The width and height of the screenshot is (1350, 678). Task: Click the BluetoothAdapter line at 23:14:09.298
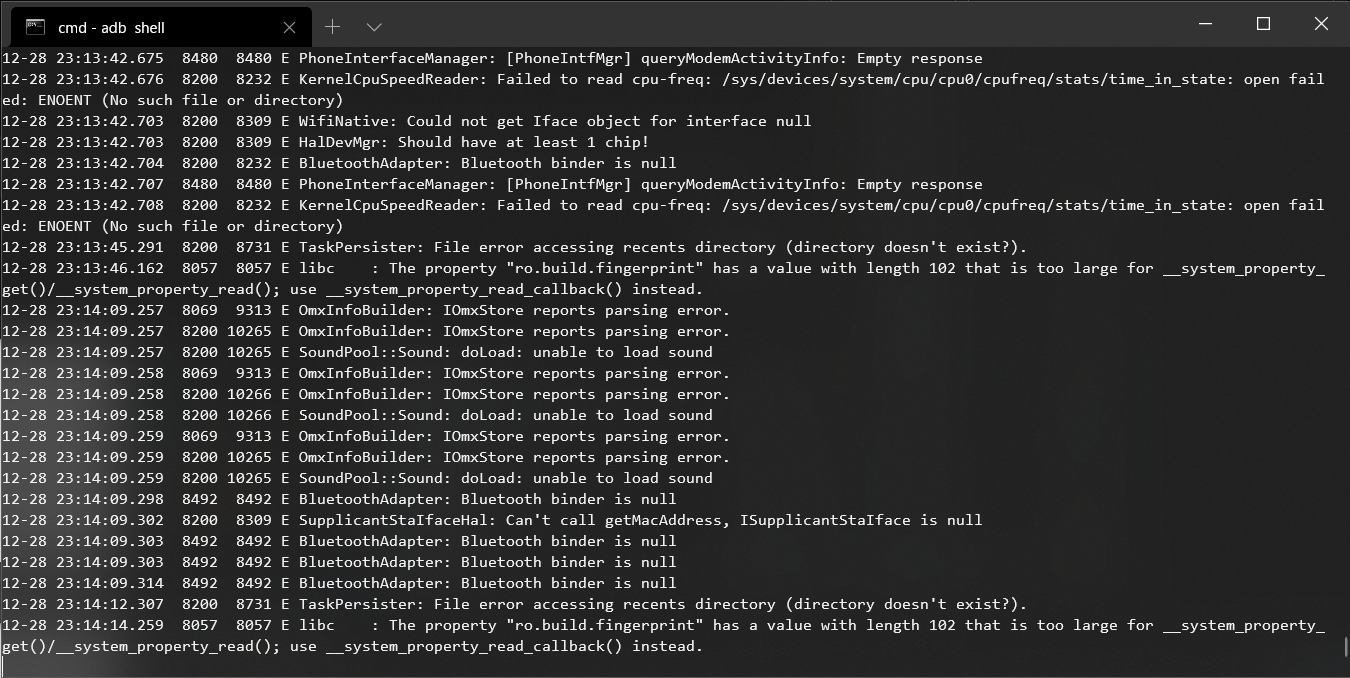click(x=339, y=499)
